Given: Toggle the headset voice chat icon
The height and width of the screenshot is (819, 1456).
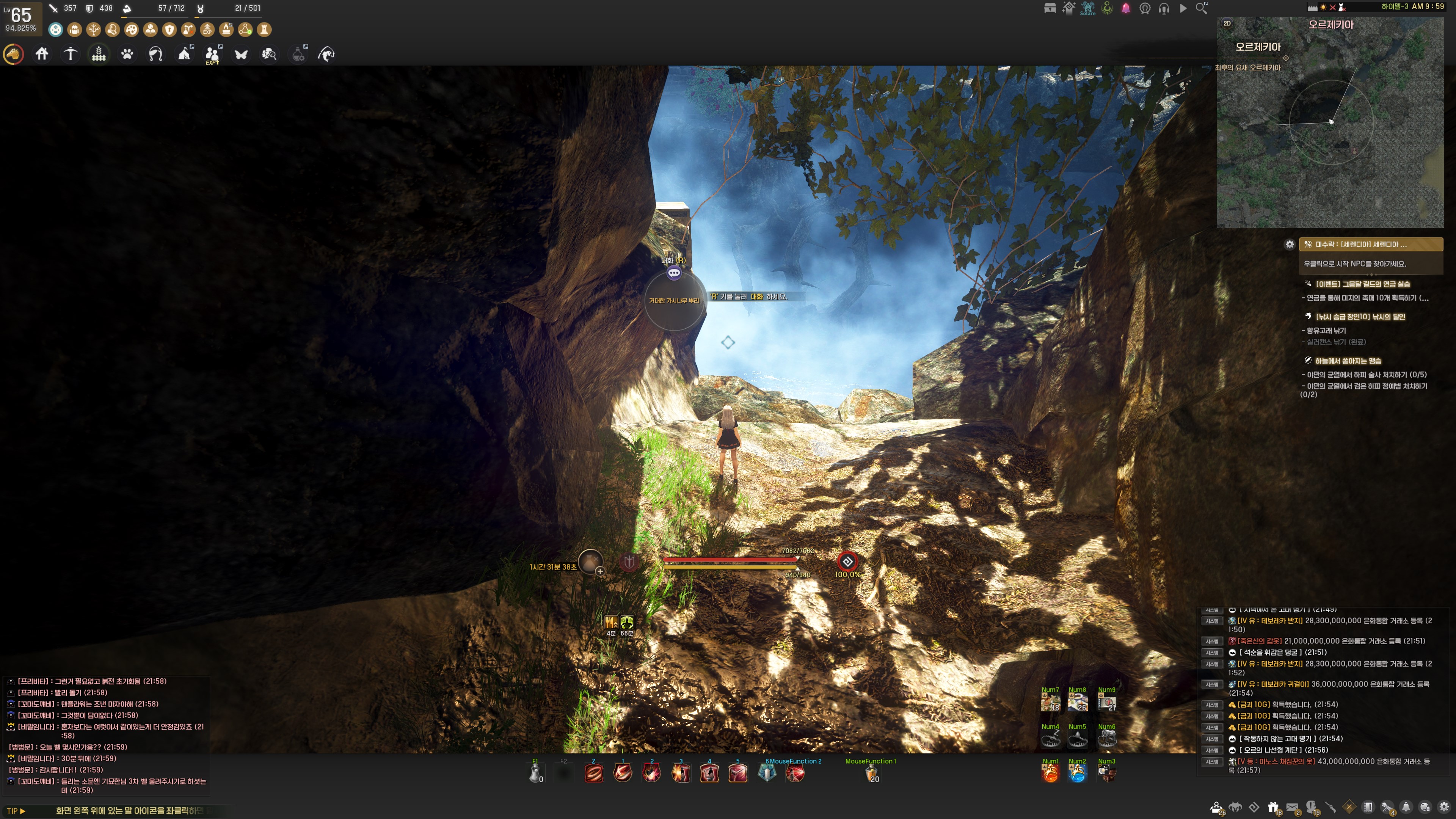Looking at the screenshot, I should coord(1164,8).
